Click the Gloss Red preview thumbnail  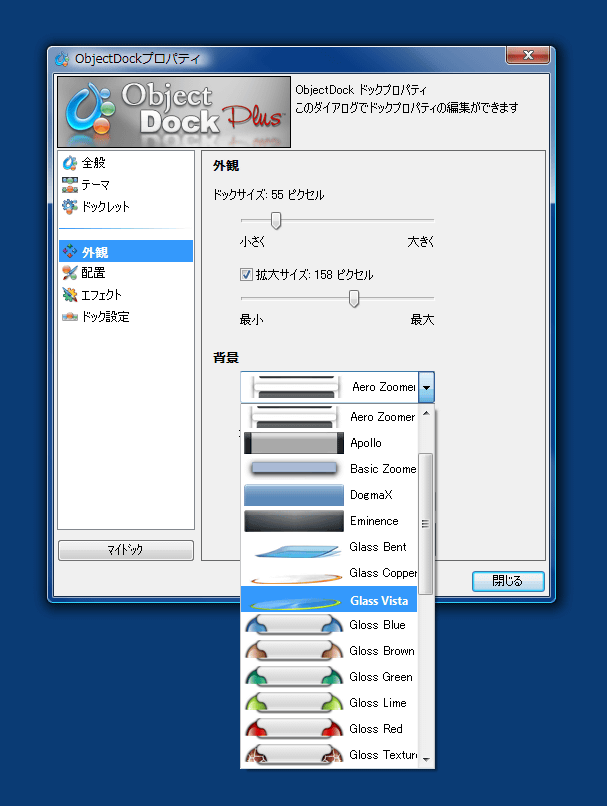tap(294, 729)
